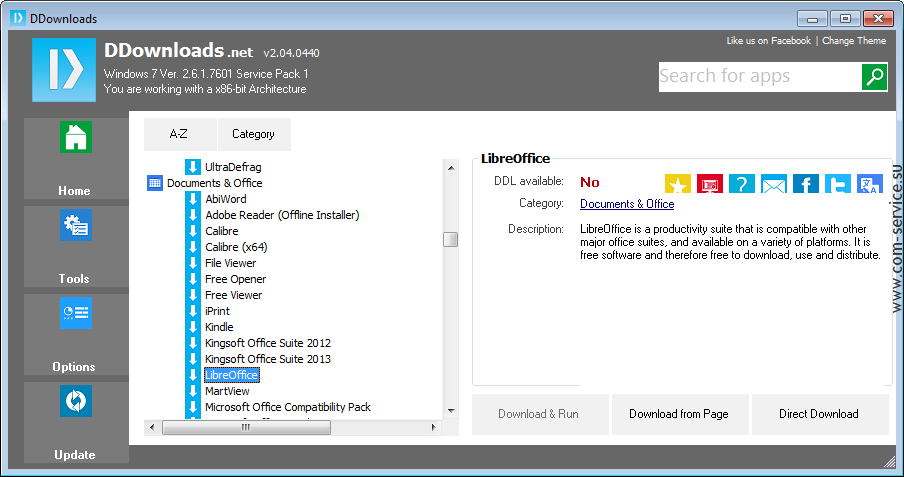Image resolution: width=904 pixels, height=477 pixels.
Task: Click download arrow icon beside Calibre (x64)
Action: (193, 247)
